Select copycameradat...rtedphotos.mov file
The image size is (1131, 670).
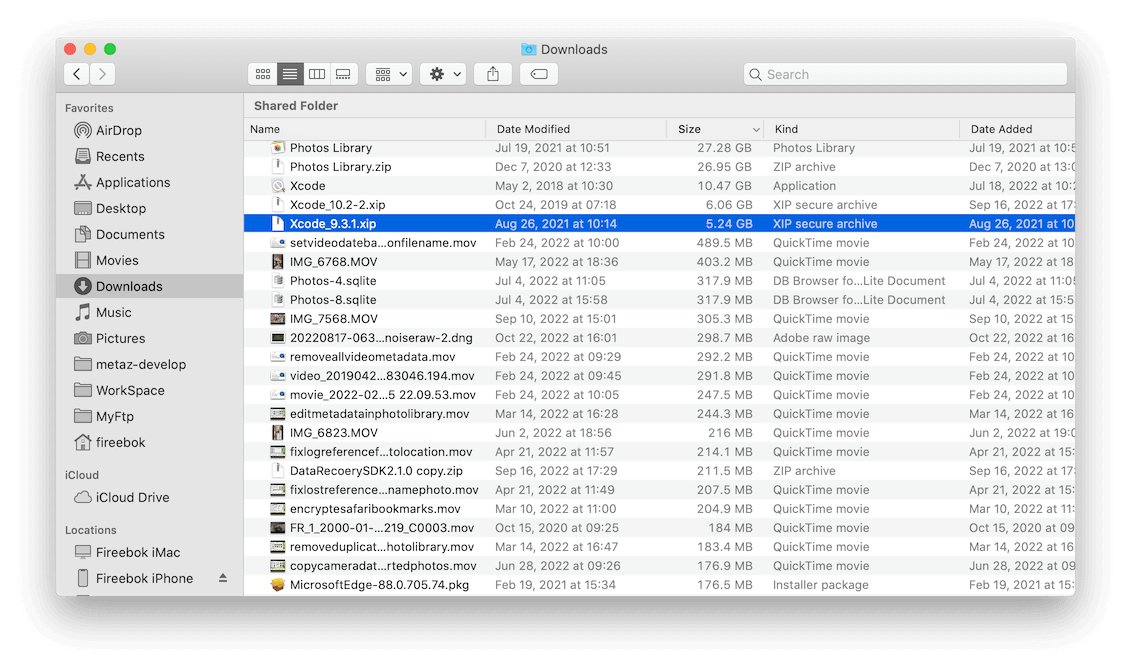click(x=659, y=566)
